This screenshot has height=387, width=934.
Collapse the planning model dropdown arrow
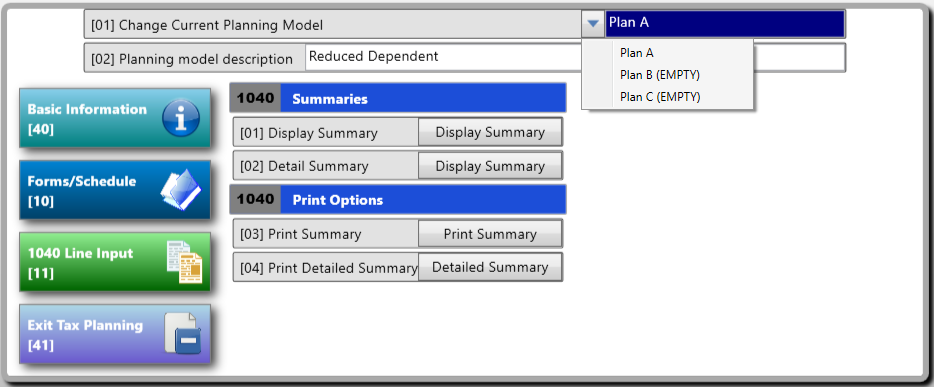tap(593, 24)
